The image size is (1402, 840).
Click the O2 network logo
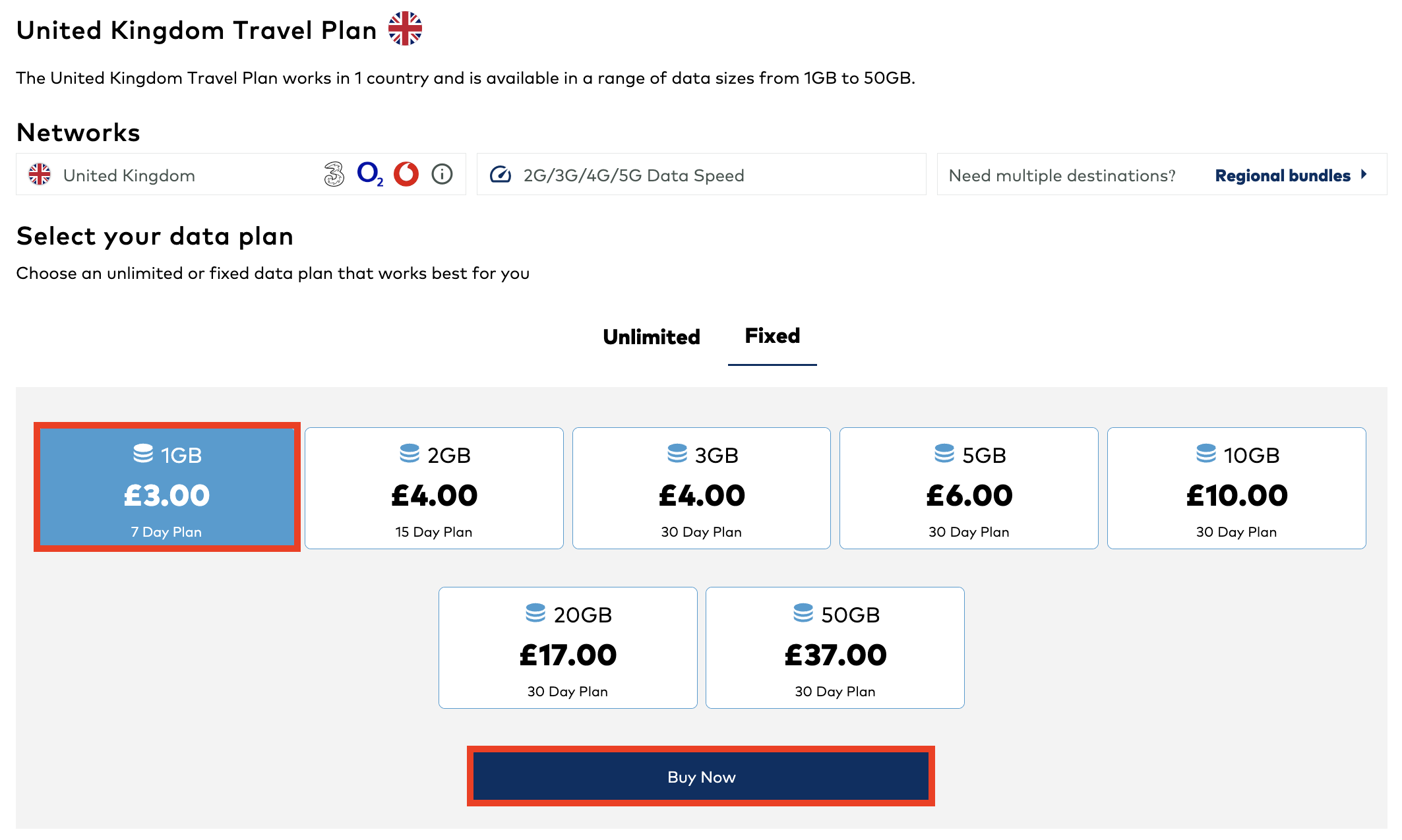[x=370, y=174]
